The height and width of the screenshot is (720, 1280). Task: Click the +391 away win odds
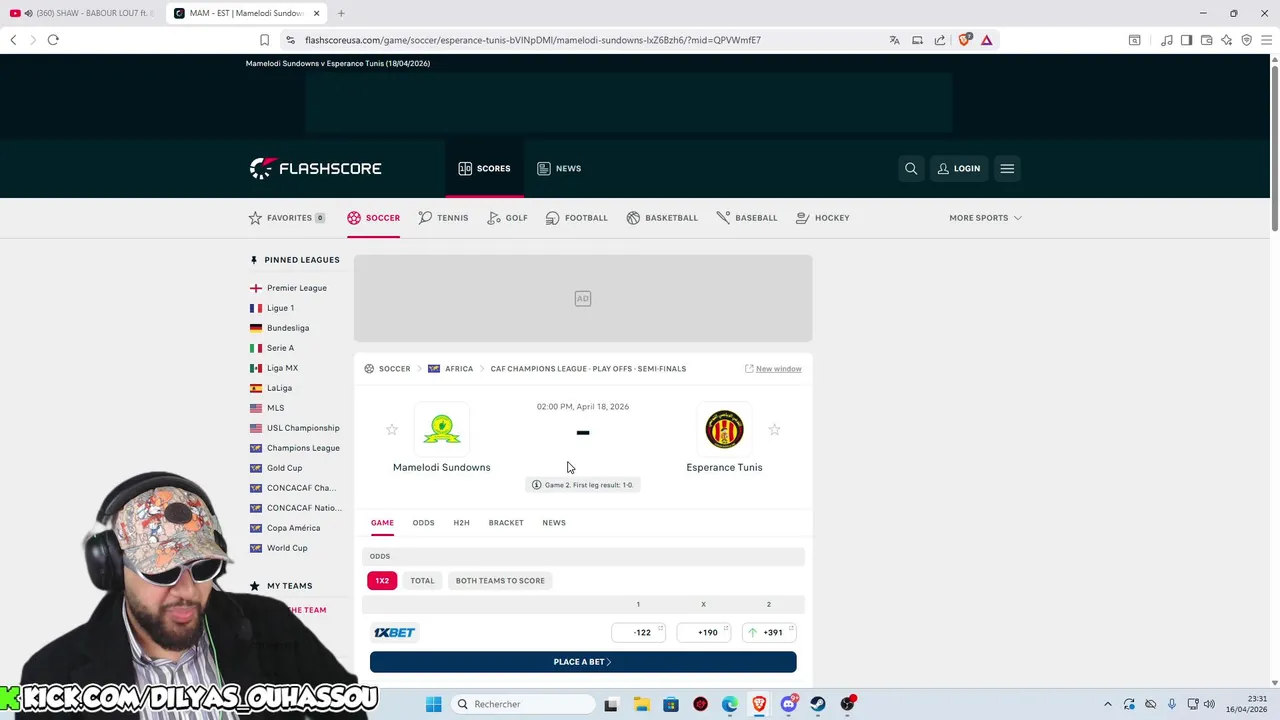click(769, 632)
